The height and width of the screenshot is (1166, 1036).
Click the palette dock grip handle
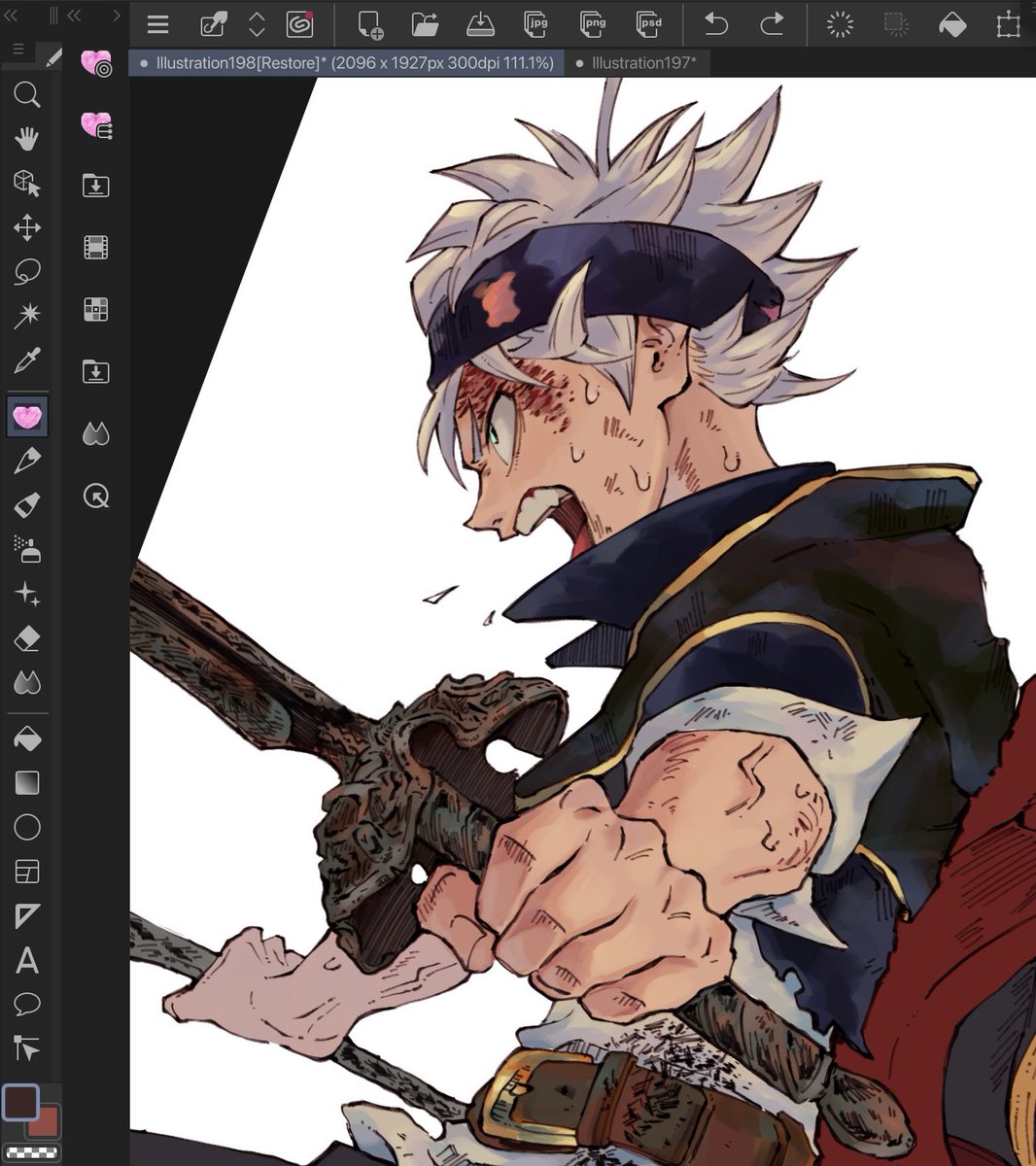coord(53,16)
